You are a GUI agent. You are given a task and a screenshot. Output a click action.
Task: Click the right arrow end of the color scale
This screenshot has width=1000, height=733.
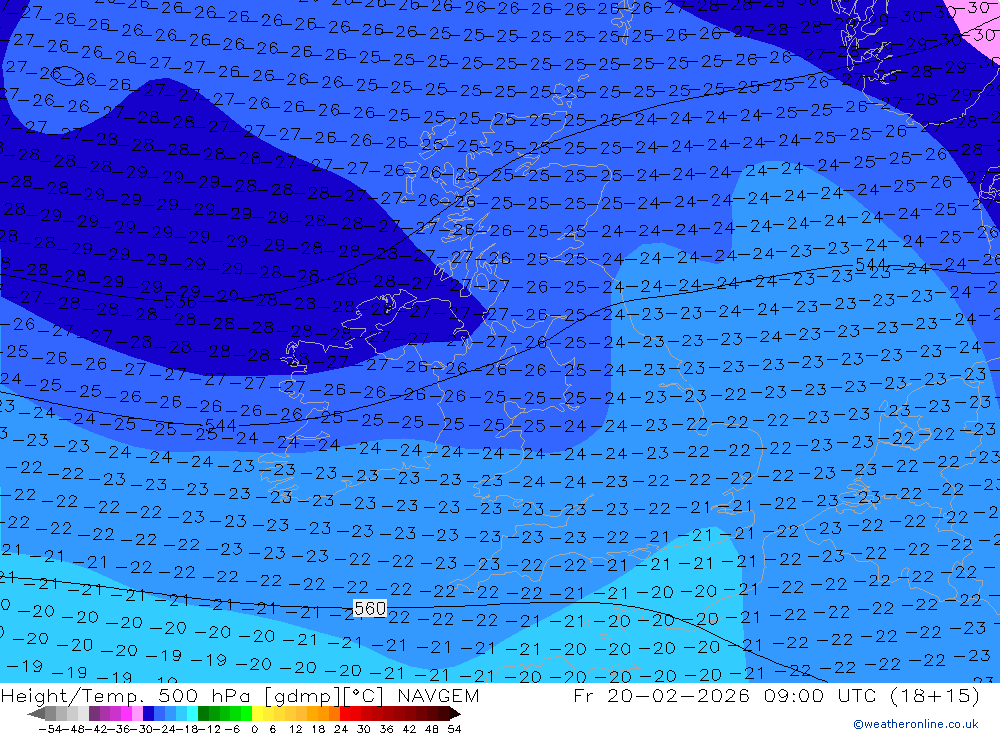click(455, 713)
